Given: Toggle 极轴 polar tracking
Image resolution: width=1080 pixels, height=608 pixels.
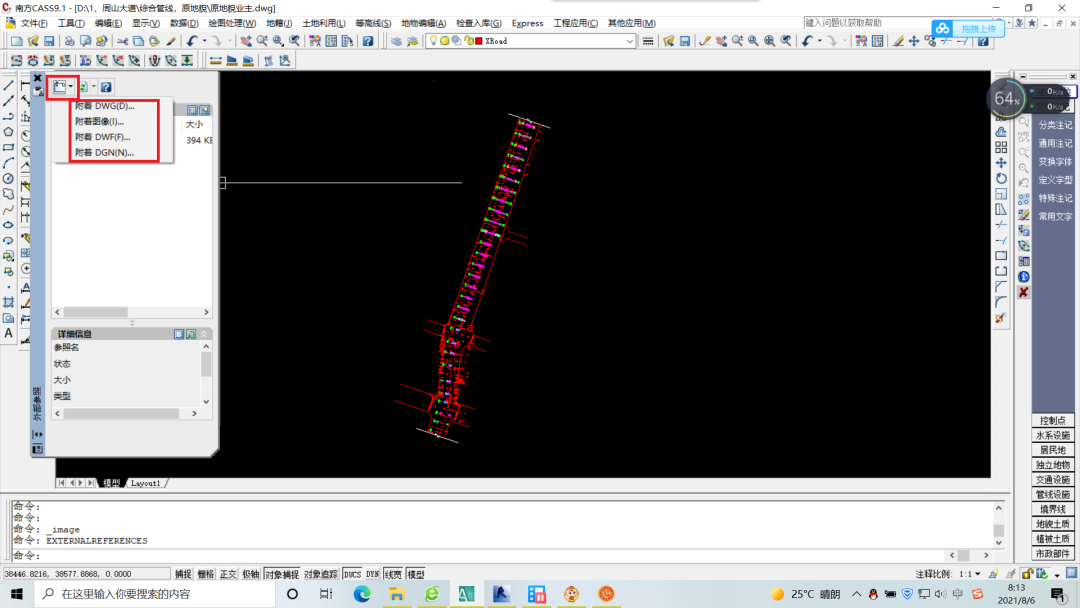Looking at the screenshot, I should coord(251,574).
